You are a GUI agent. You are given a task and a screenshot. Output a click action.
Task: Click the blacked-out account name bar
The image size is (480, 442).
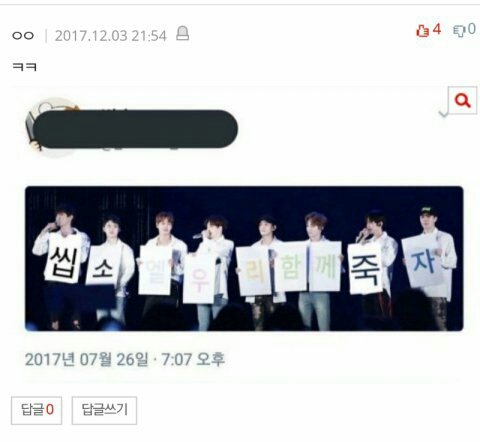[135, 129]
